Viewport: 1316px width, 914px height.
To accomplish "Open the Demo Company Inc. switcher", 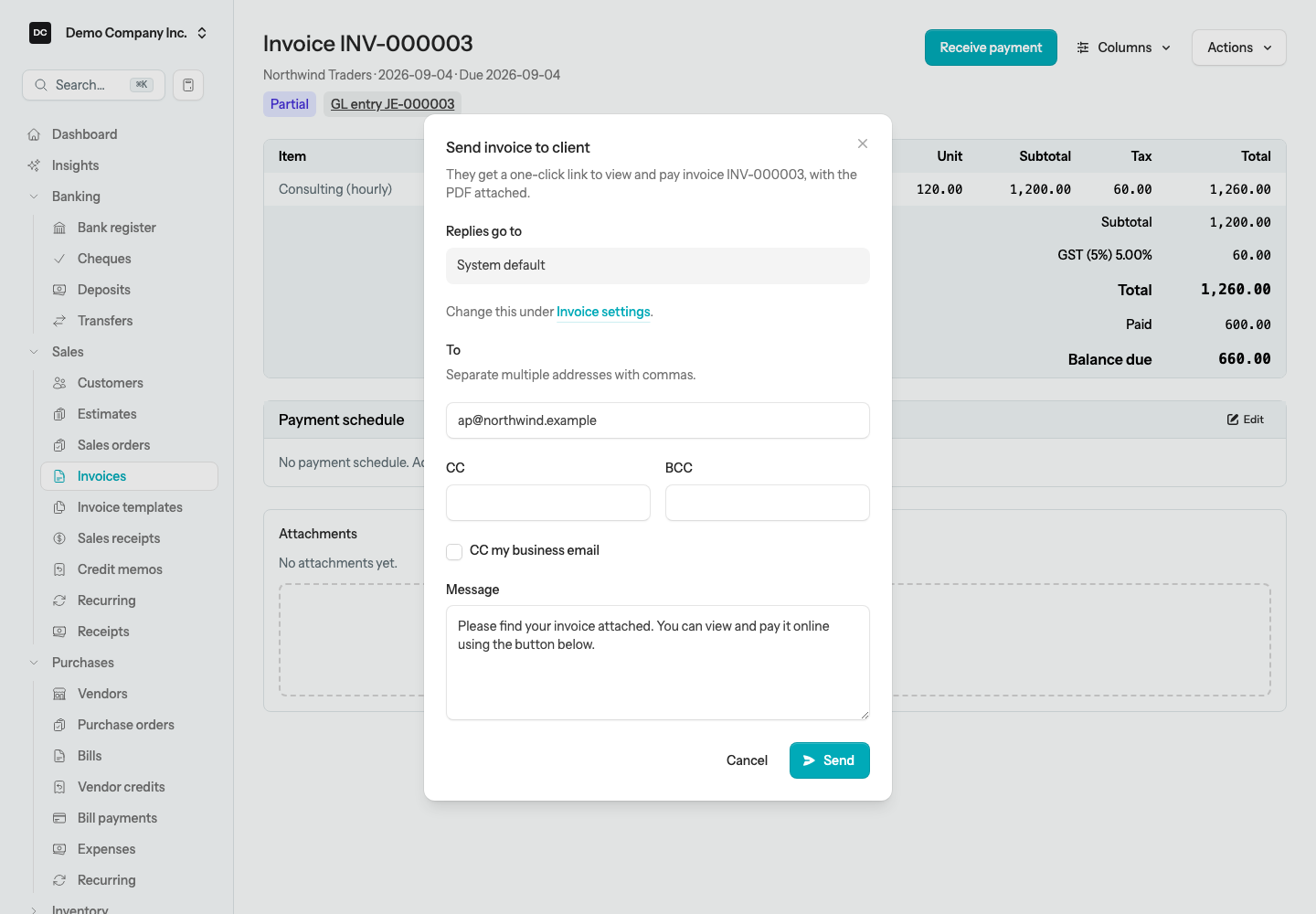I will pyautogui.click(x=118, y=33).
